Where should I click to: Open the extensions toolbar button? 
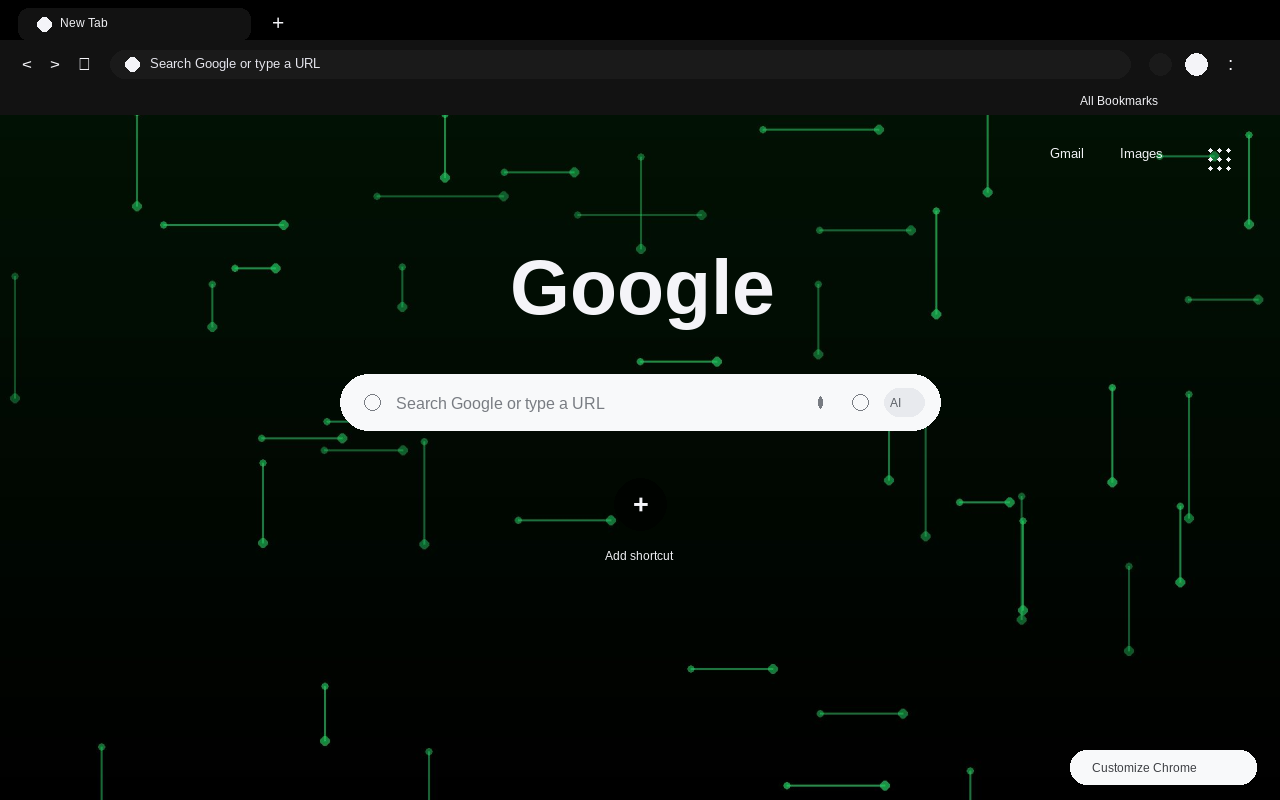(1160, 64)
